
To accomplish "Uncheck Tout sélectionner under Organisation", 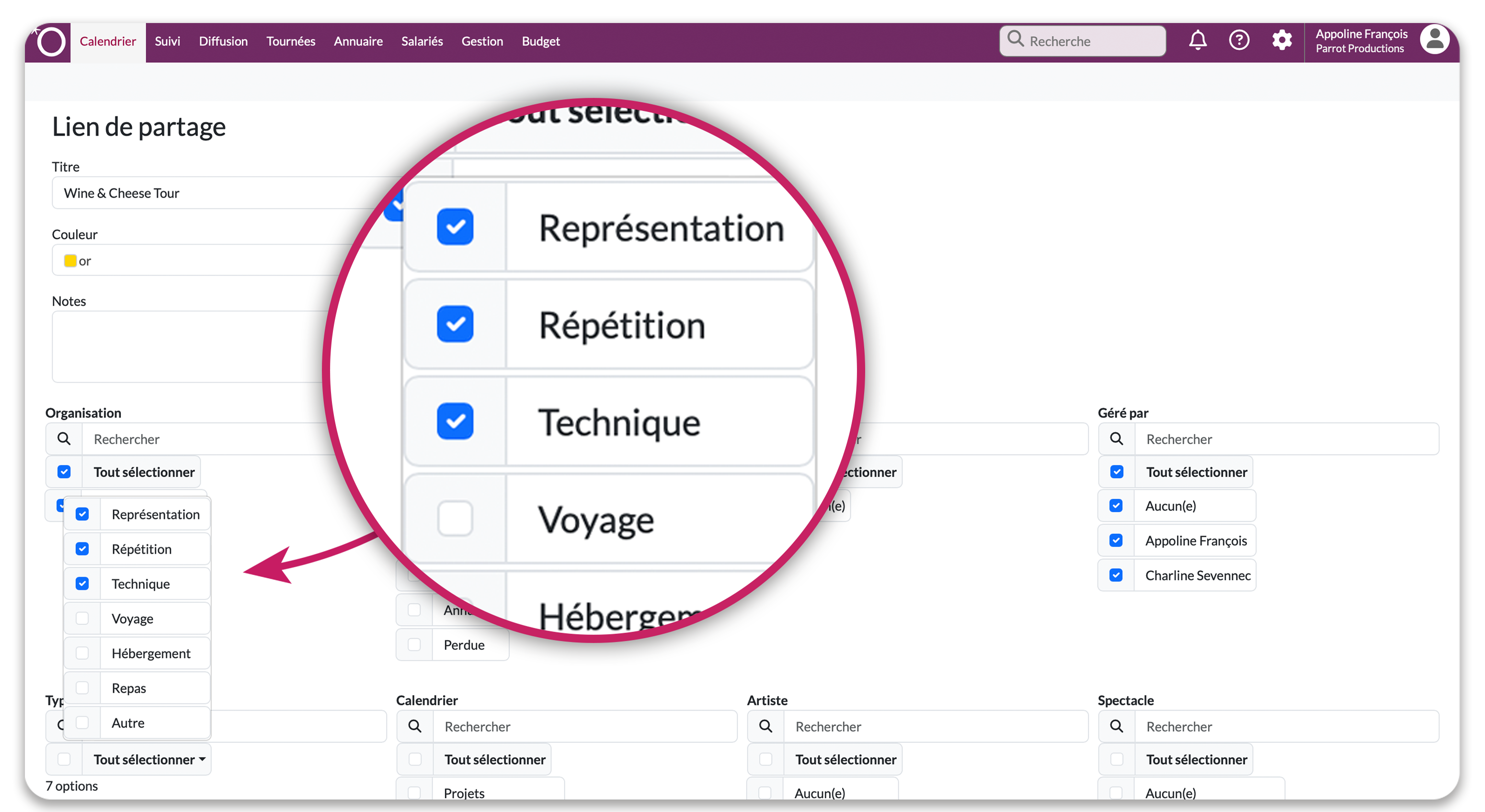I will point(64,472).
